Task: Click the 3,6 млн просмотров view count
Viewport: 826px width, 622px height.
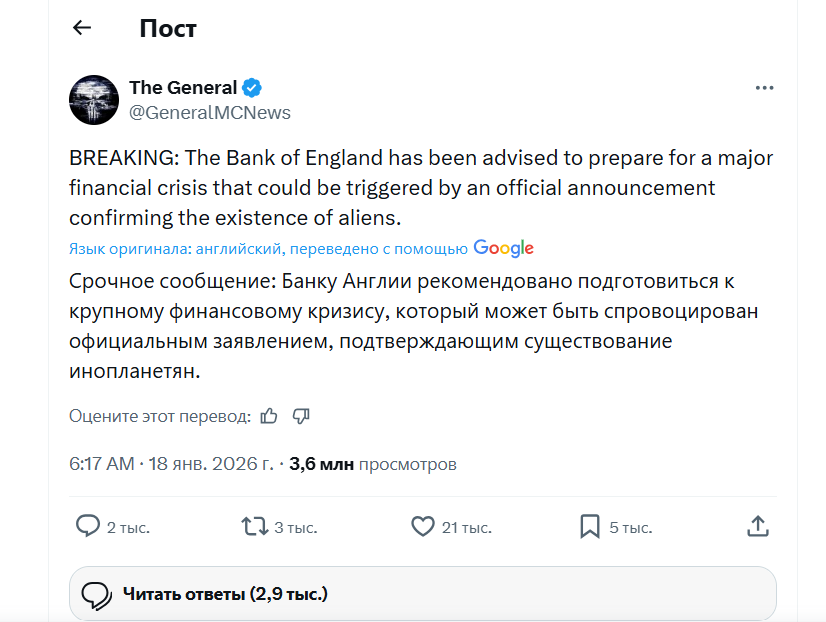Action: tap(372, 464)
